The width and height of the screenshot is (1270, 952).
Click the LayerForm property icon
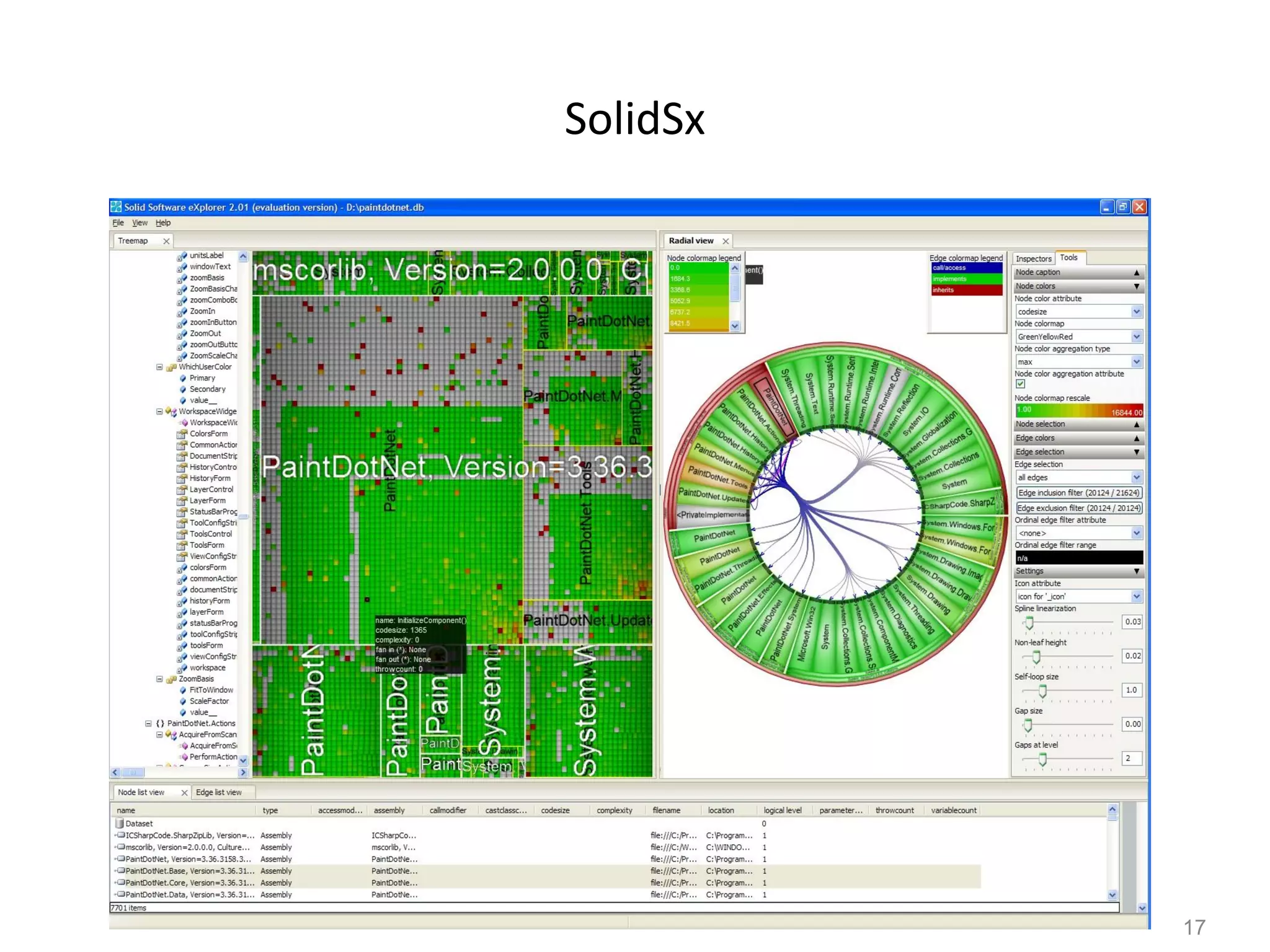pos(182,501)
